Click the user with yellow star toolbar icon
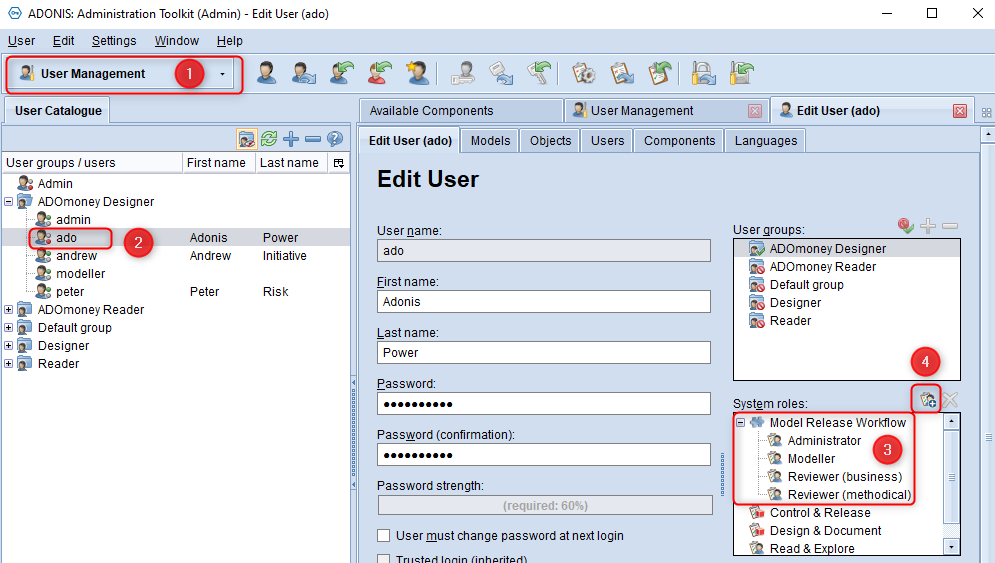The width and height of the screenshot is (995, 563). pos(417,73)
